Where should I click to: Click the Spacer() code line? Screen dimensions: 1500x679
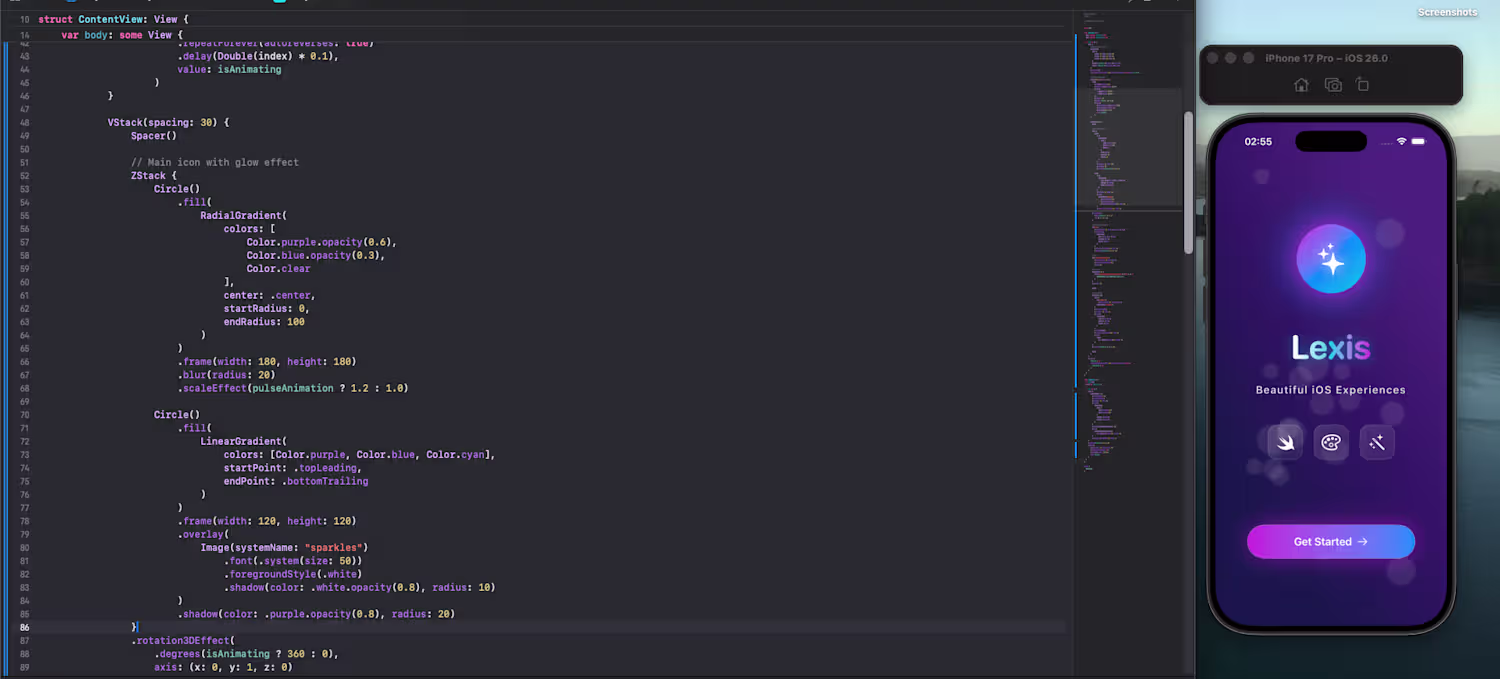[x=153, y=136]
